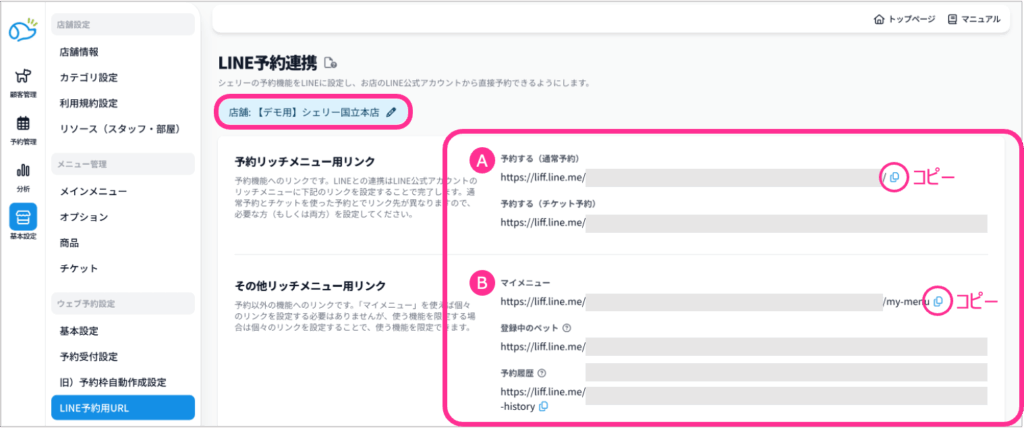
Task: Click the whale logo icon
Action: coord(22,30)
